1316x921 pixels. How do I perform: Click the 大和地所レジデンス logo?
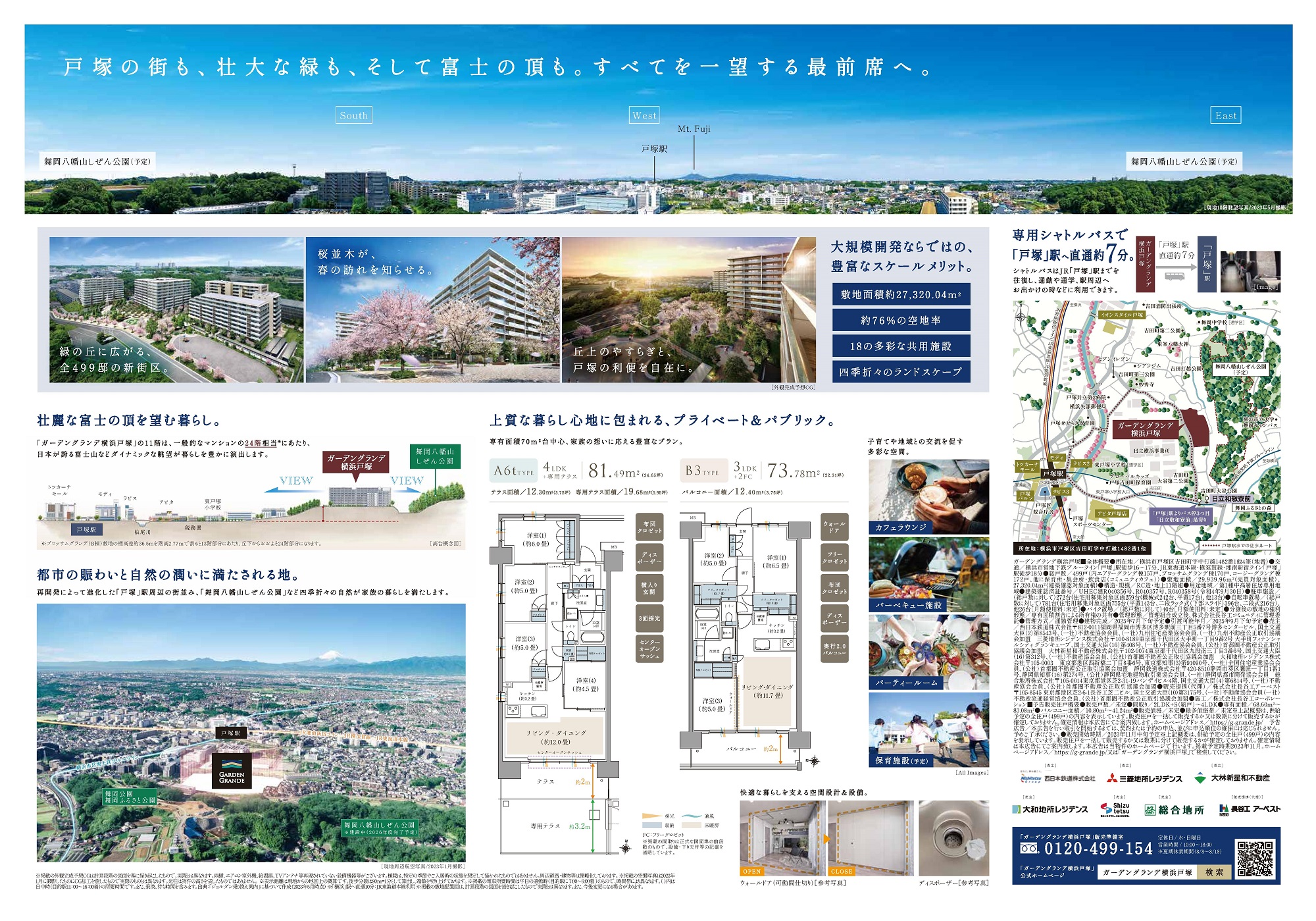point(1050,809)
